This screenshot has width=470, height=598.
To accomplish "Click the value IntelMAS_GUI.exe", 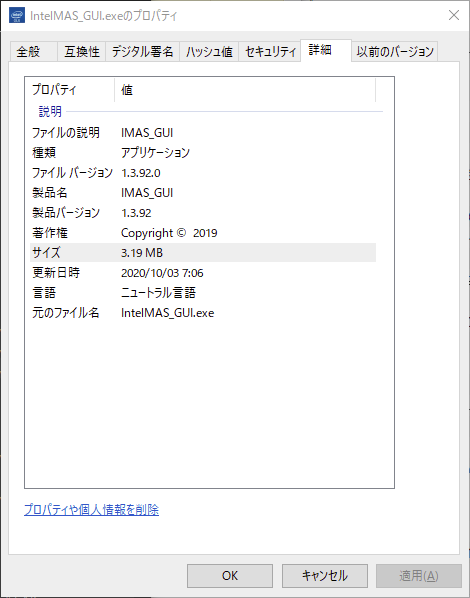I will pyautogui.click(x=167, y=313).
